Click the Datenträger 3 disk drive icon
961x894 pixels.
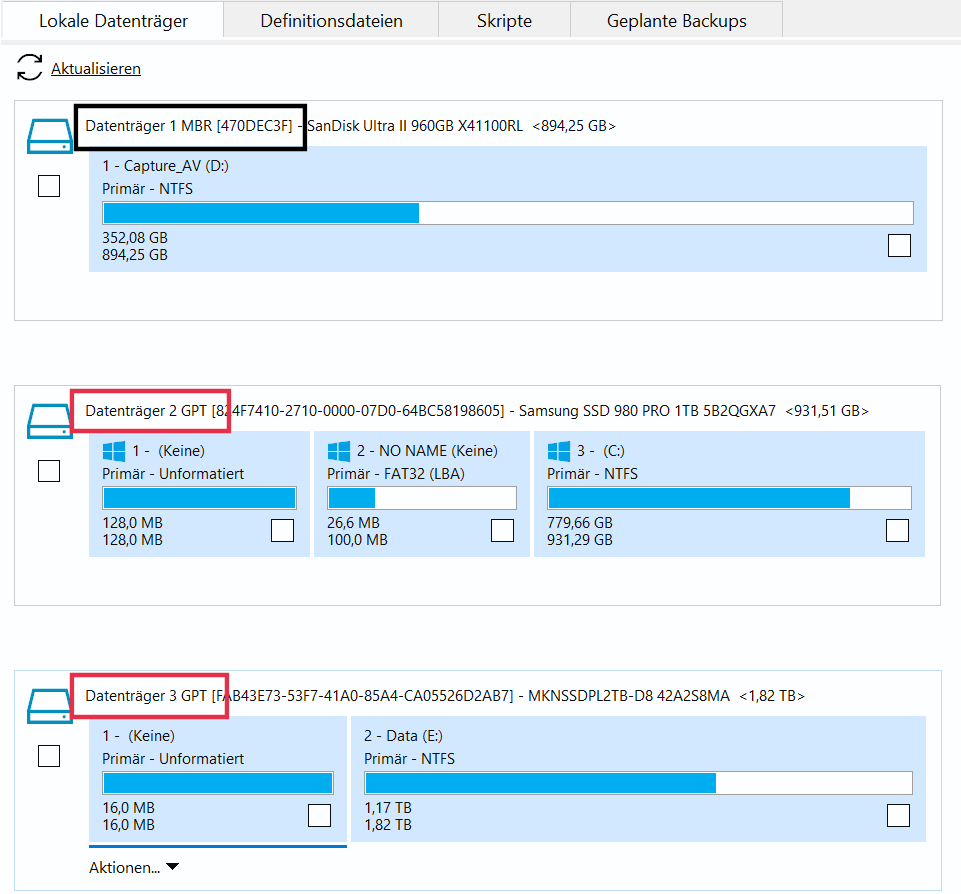tap(49, 706)
